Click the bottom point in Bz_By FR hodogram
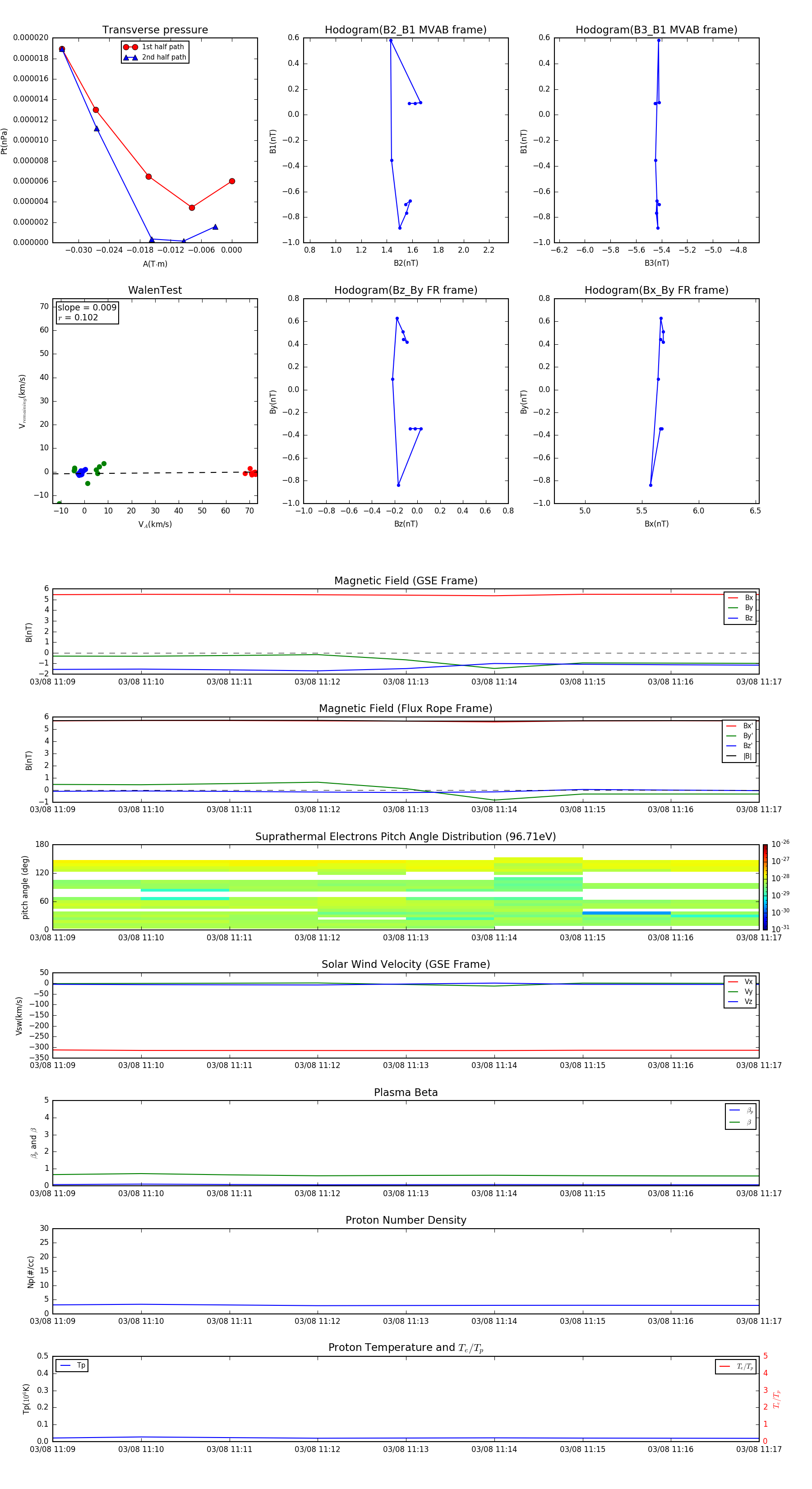812x1489 pixels. tap(398, 485)
